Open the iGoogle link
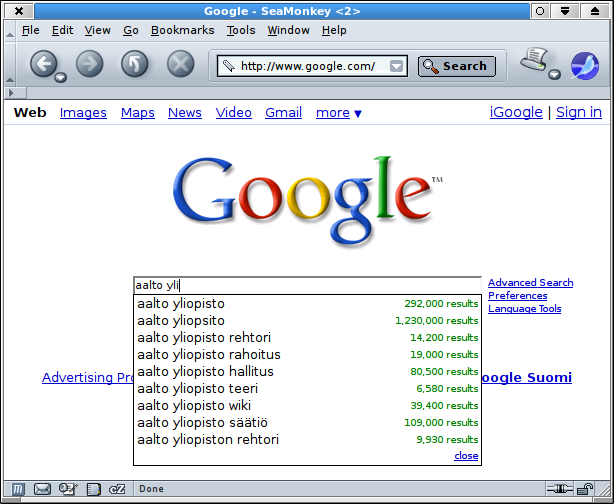 [x=516, y=112]
